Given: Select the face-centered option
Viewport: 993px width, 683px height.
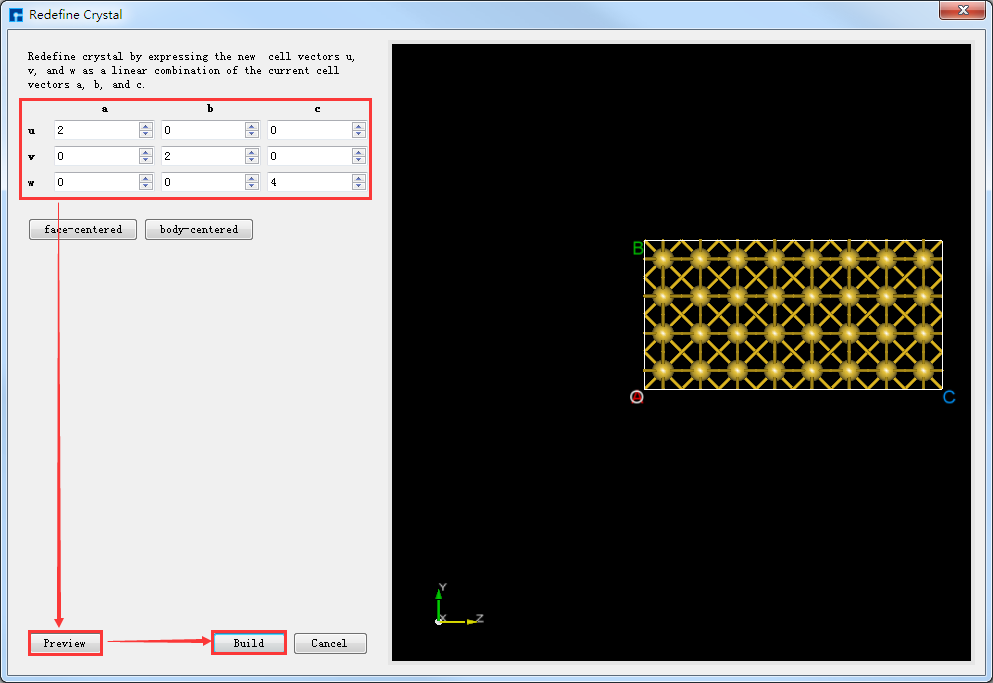Looking at the screenshot, I should tap(82, 229).
